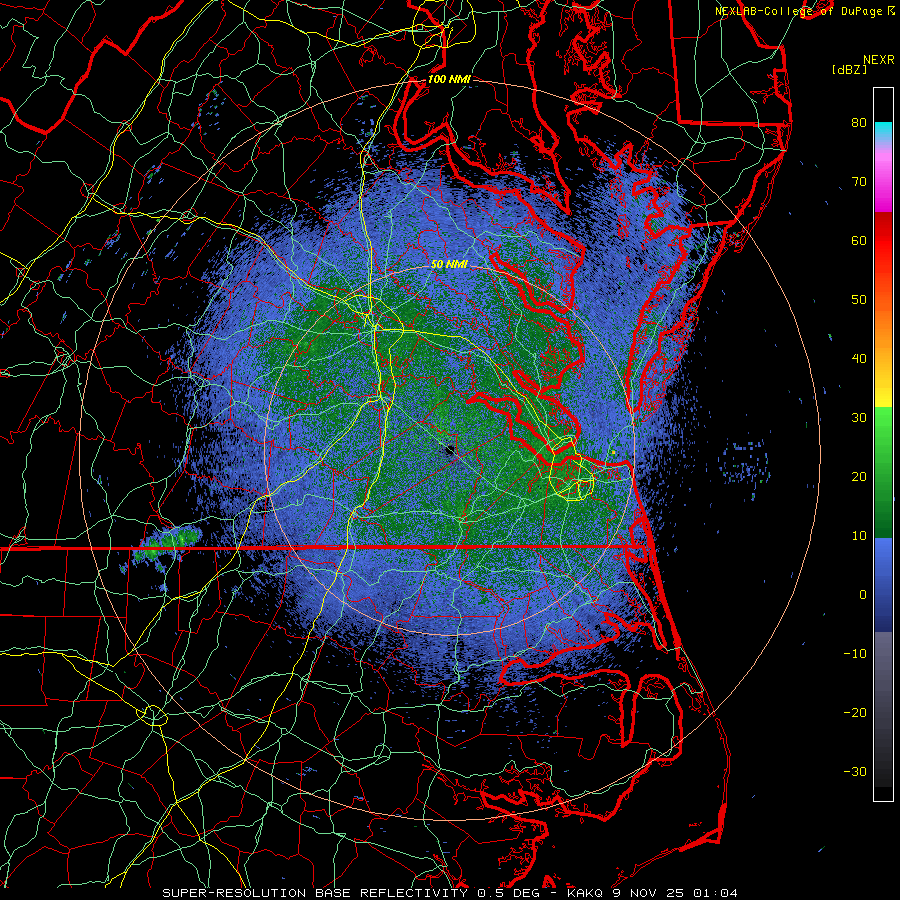The image size is (900, 900).
Task: Click the 70 value on the dBZ scale
Action: 859,181
